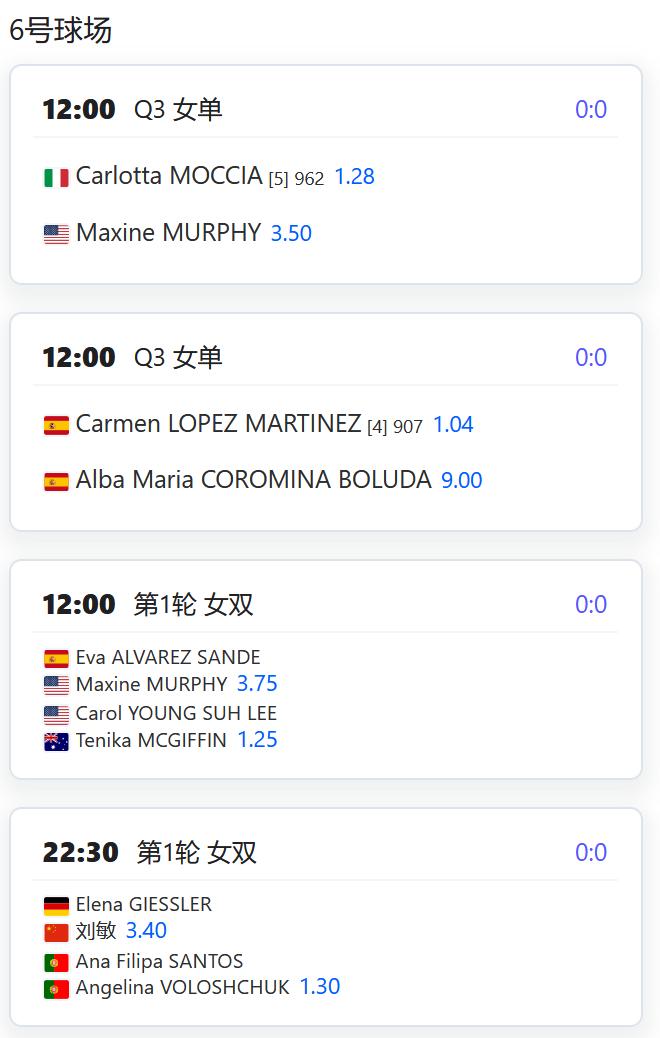Click the Australia flag beside Tenika MCGIFFIN

point(56,741)
